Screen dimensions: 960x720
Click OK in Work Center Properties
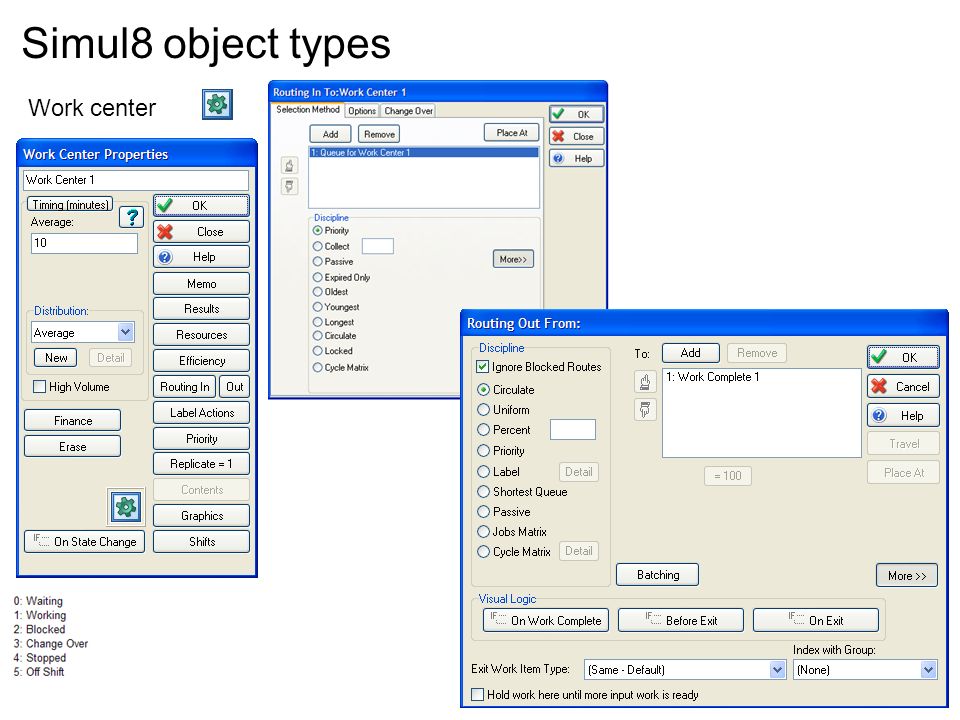201,206
